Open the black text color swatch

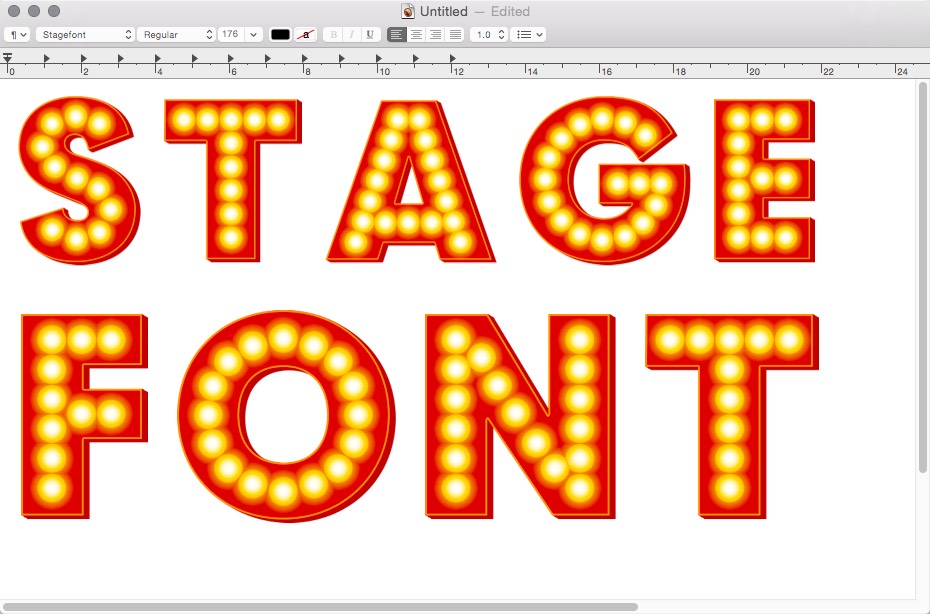280,34
